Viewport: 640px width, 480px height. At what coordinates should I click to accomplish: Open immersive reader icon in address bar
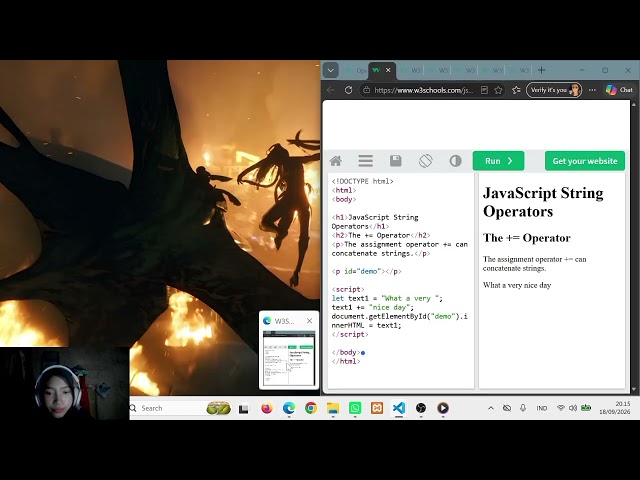(484, 90)
